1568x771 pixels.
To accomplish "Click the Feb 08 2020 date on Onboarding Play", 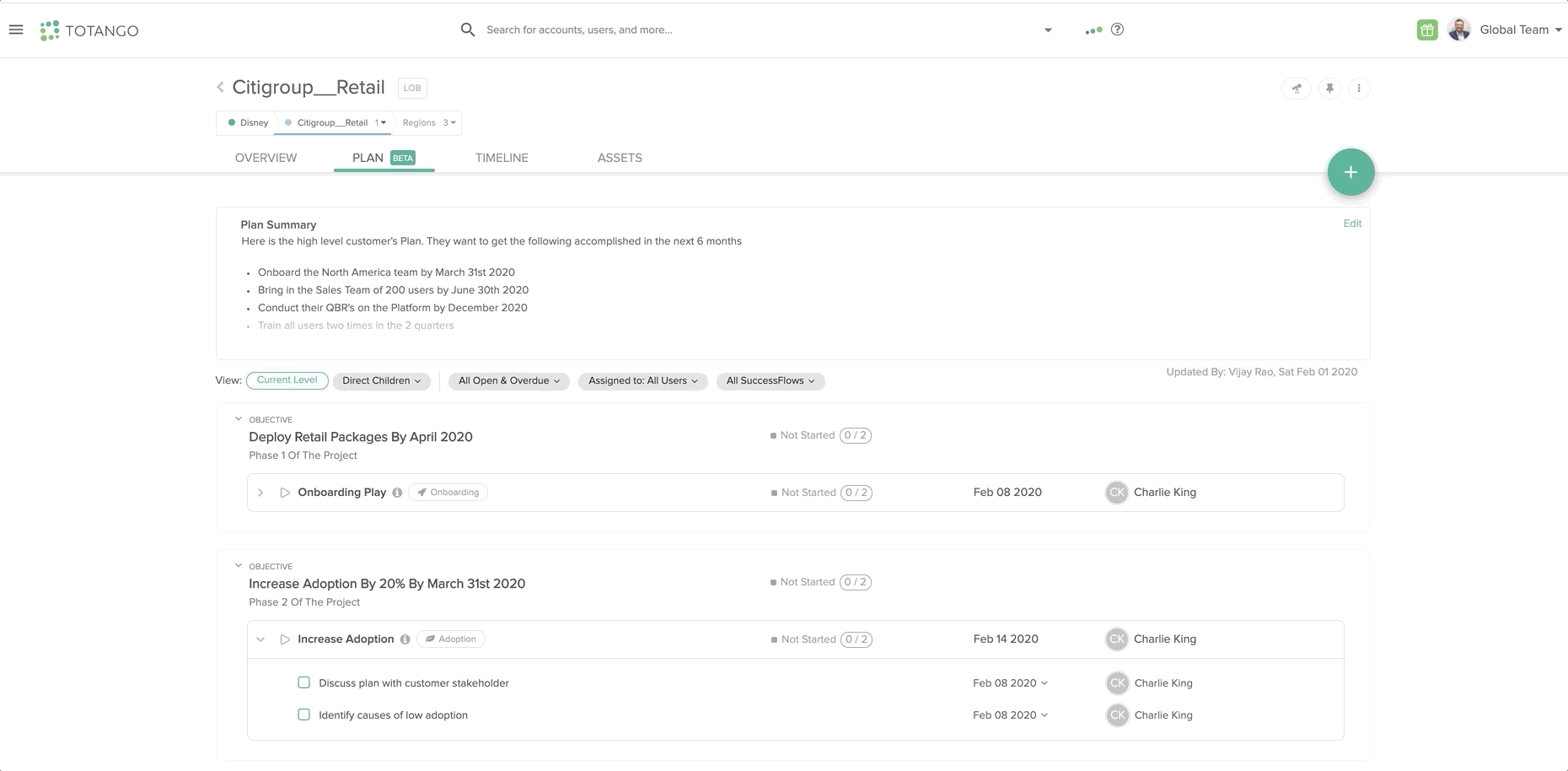I will (1007, 493).
